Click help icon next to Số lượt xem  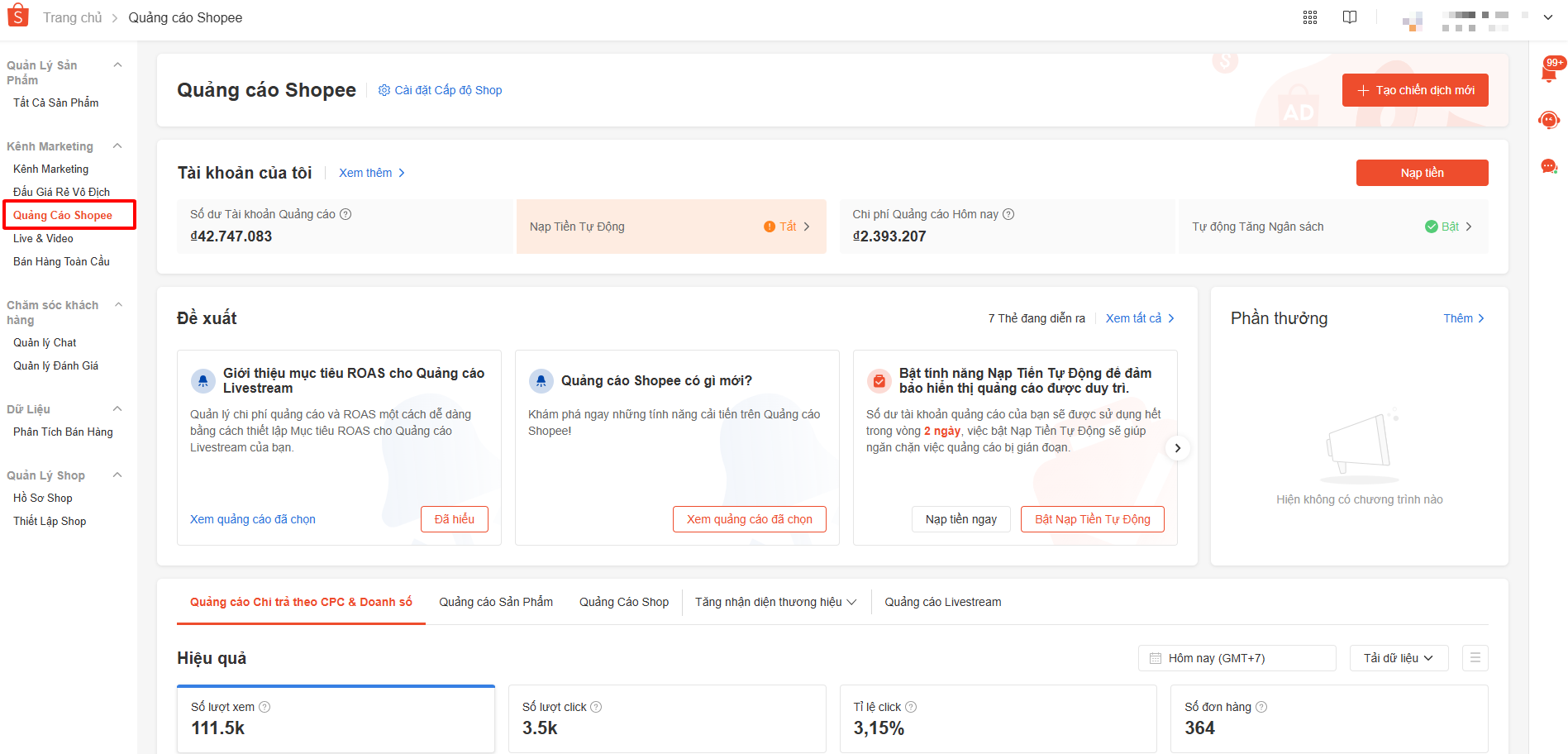coord(265,707)
